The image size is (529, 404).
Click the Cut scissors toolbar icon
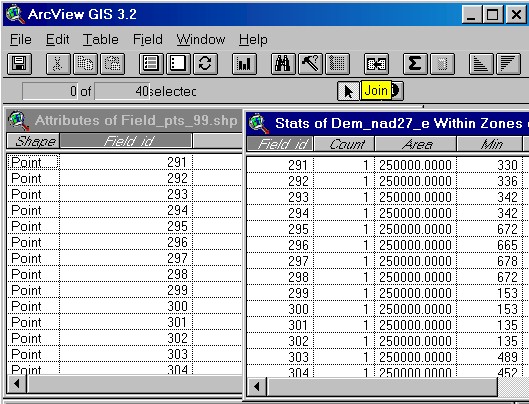[x=58, y=64]
